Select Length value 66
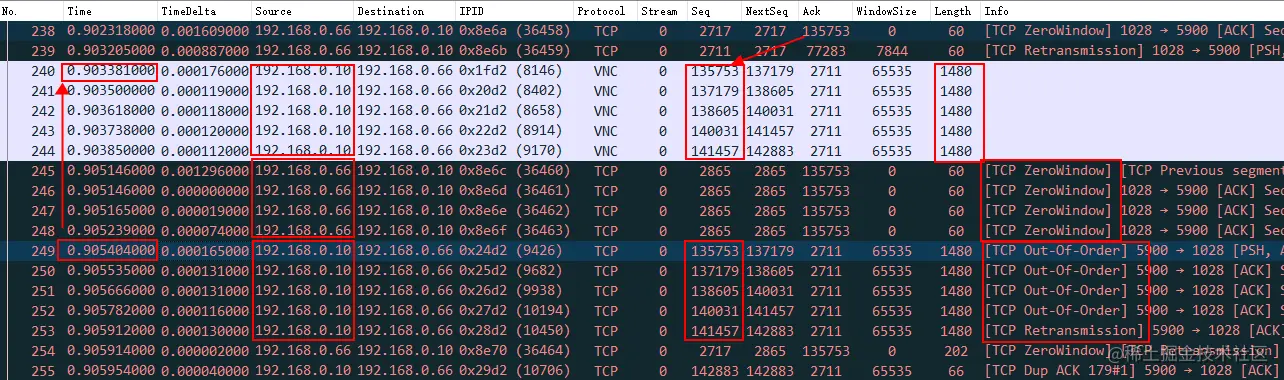 click(957, 371)
